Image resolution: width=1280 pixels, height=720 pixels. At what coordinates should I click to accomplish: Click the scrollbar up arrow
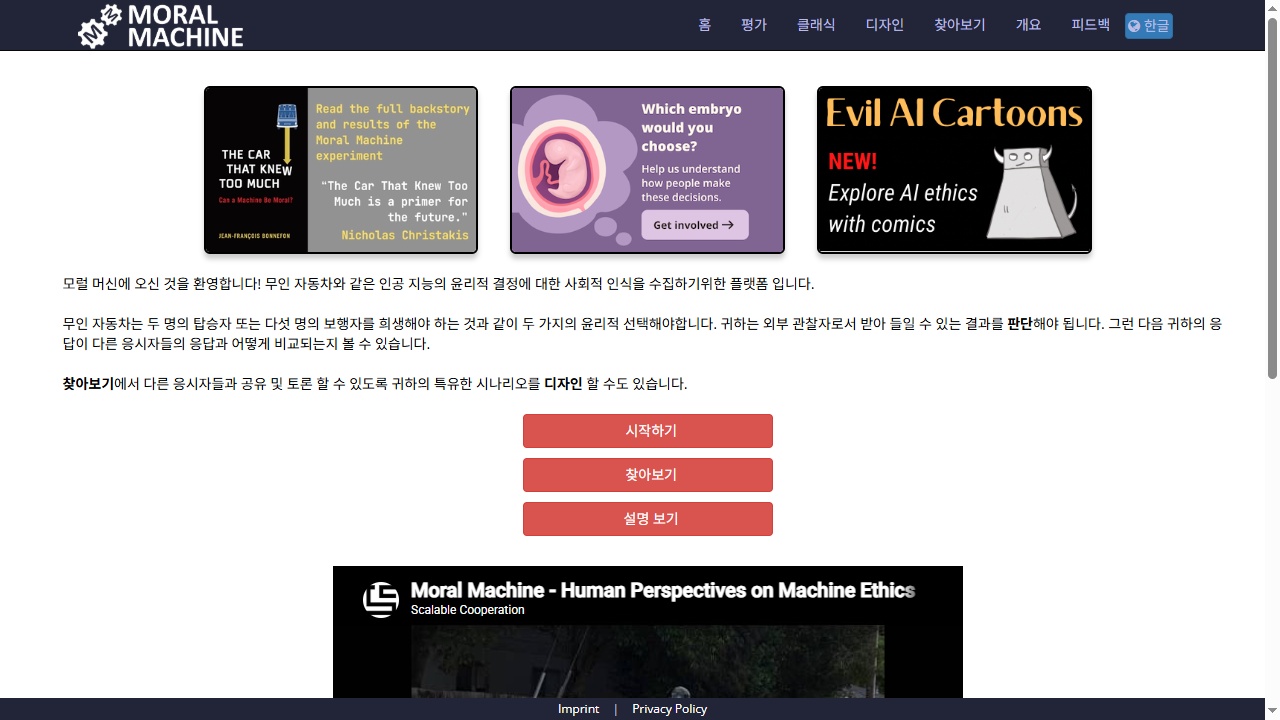coord(1272,8)
